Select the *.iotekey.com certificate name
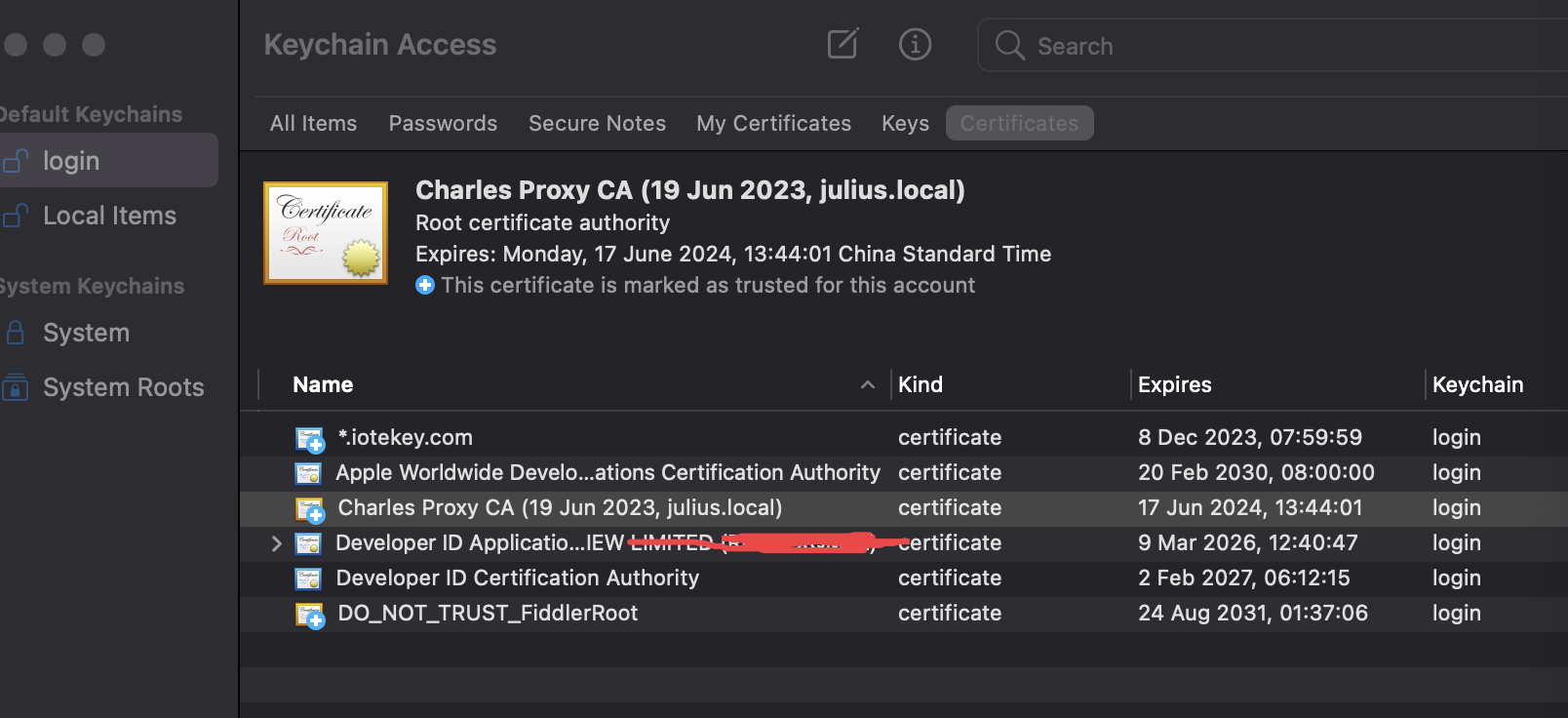 click(405, 437)
